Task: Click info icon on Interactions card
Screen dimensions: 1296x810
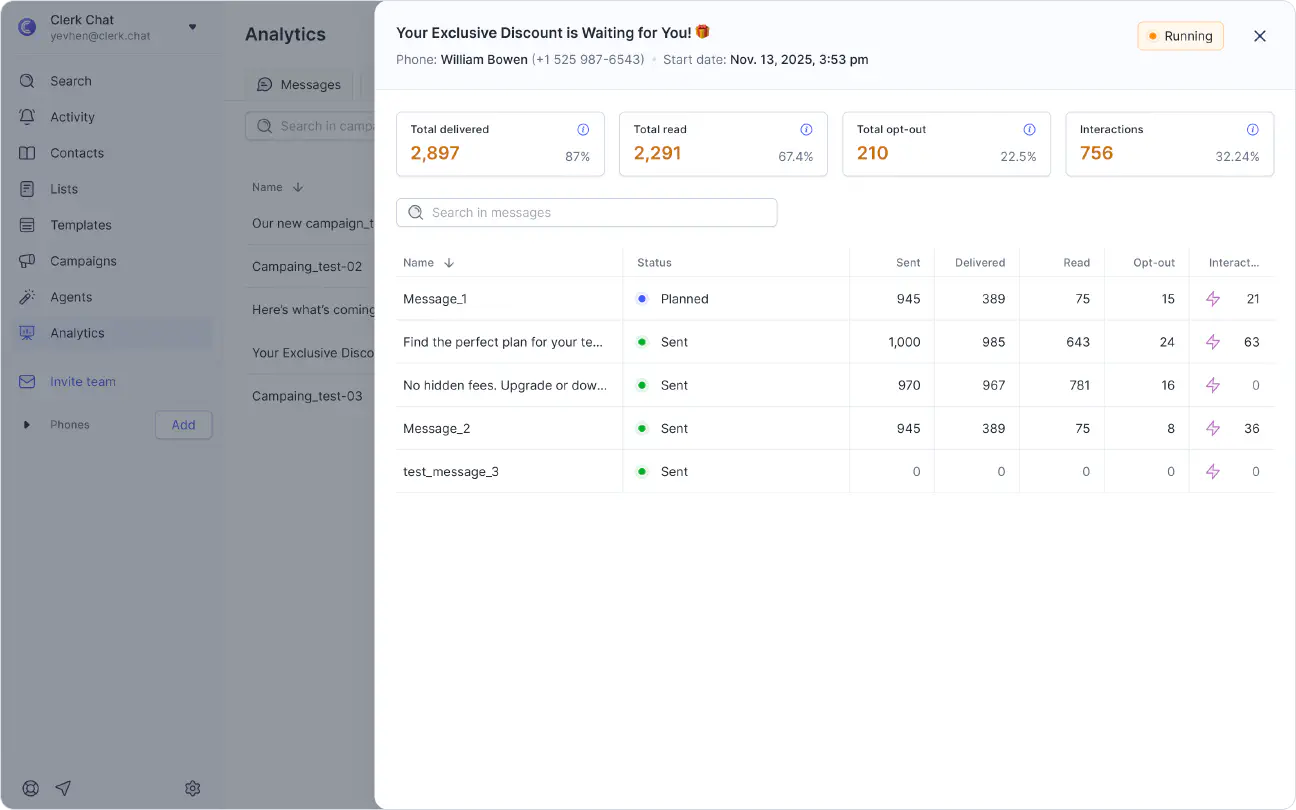Action: point(1252,130)
